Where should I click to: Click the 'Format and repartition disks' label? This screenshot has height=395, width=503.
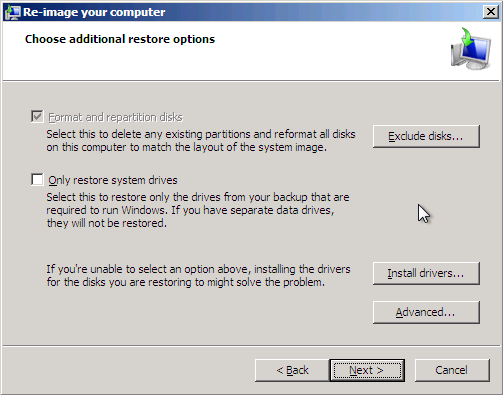[x=115, y=117]
